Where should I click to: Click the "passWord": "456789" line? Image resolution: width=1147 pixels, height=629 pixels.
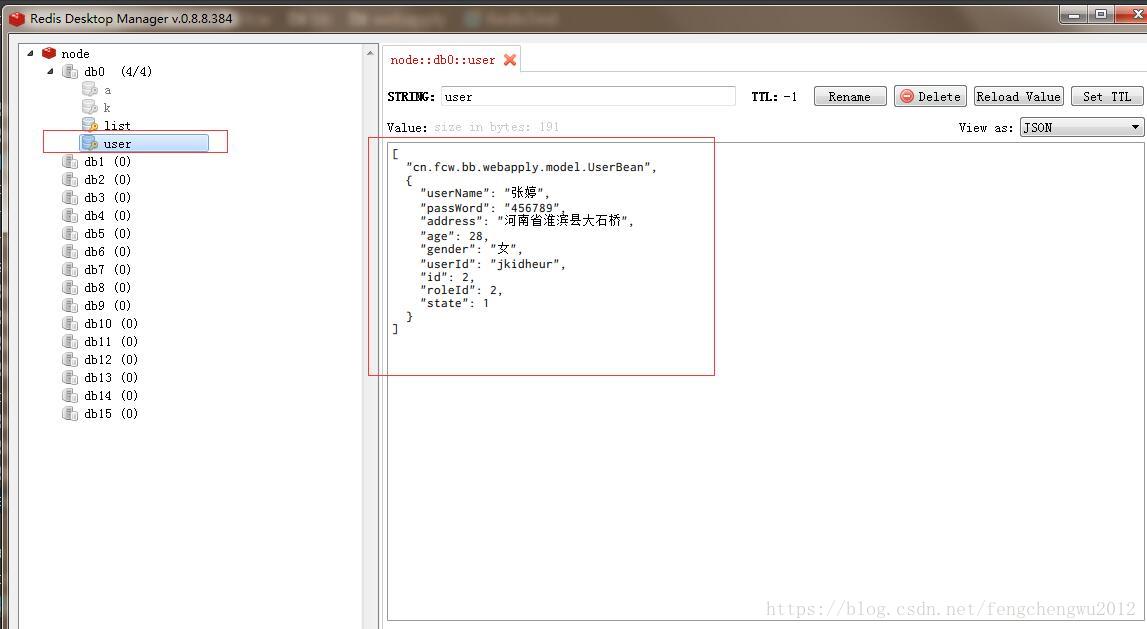point(493,208)
